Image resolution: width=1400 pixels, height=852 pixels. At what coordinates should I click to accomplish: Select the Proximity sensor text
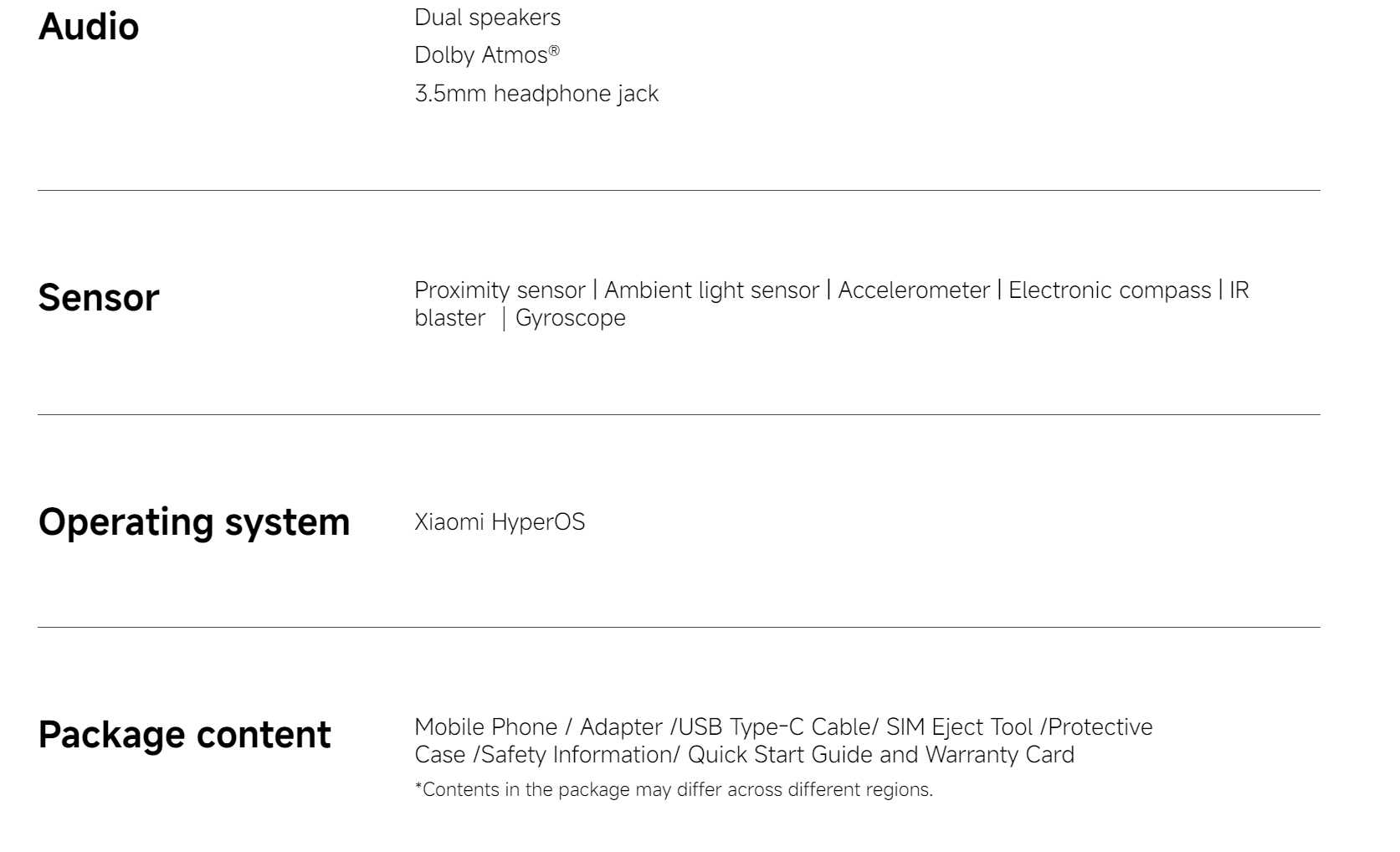coord(500,290)
